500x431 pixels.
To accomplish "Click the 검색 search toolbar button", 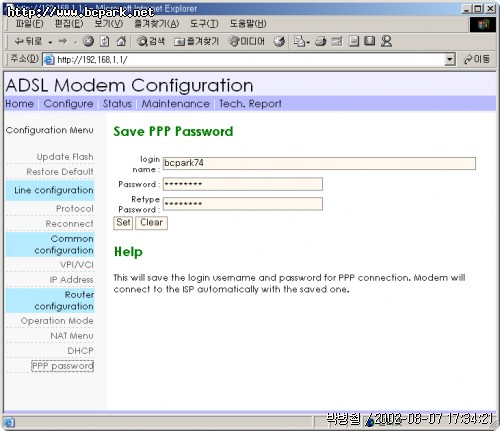I will click(x=151, y=41).
